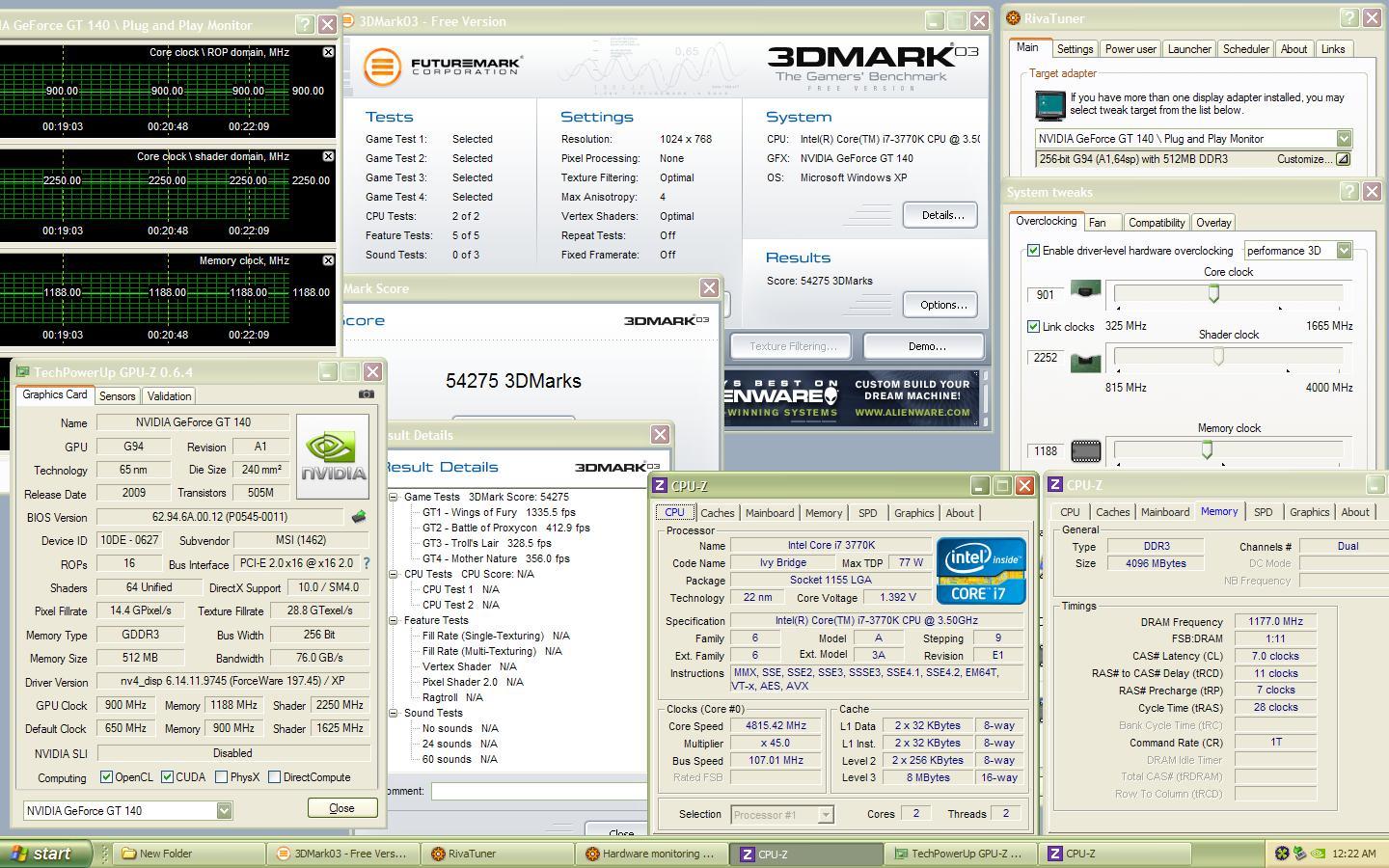Screen dimensions: 1389x868
Task: Click the Customize label in RivaTuner
Action: click(x=1304, y=159)
